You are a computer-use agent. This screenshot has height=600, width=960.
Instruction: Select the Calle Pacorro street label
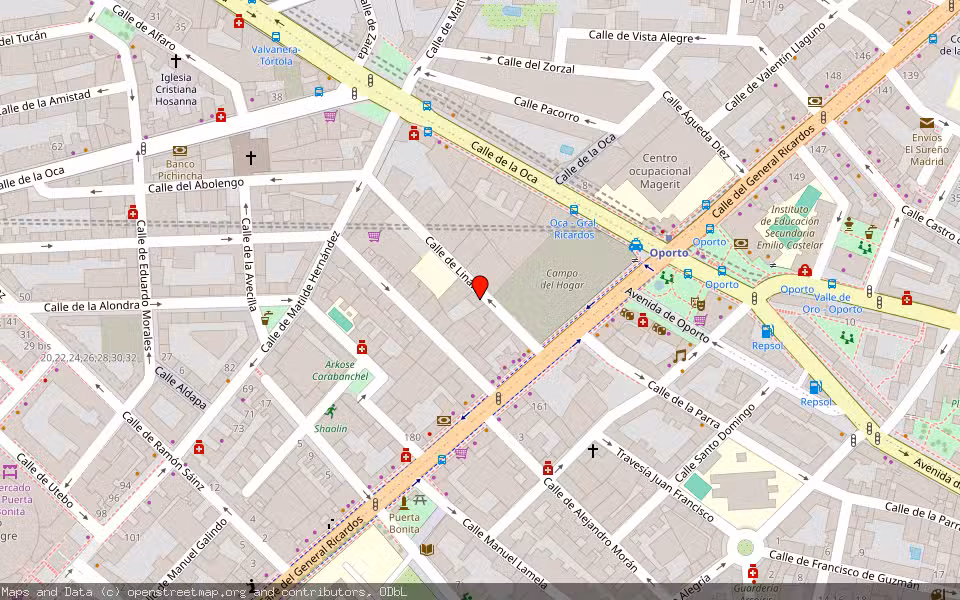[x=546, y=108]
